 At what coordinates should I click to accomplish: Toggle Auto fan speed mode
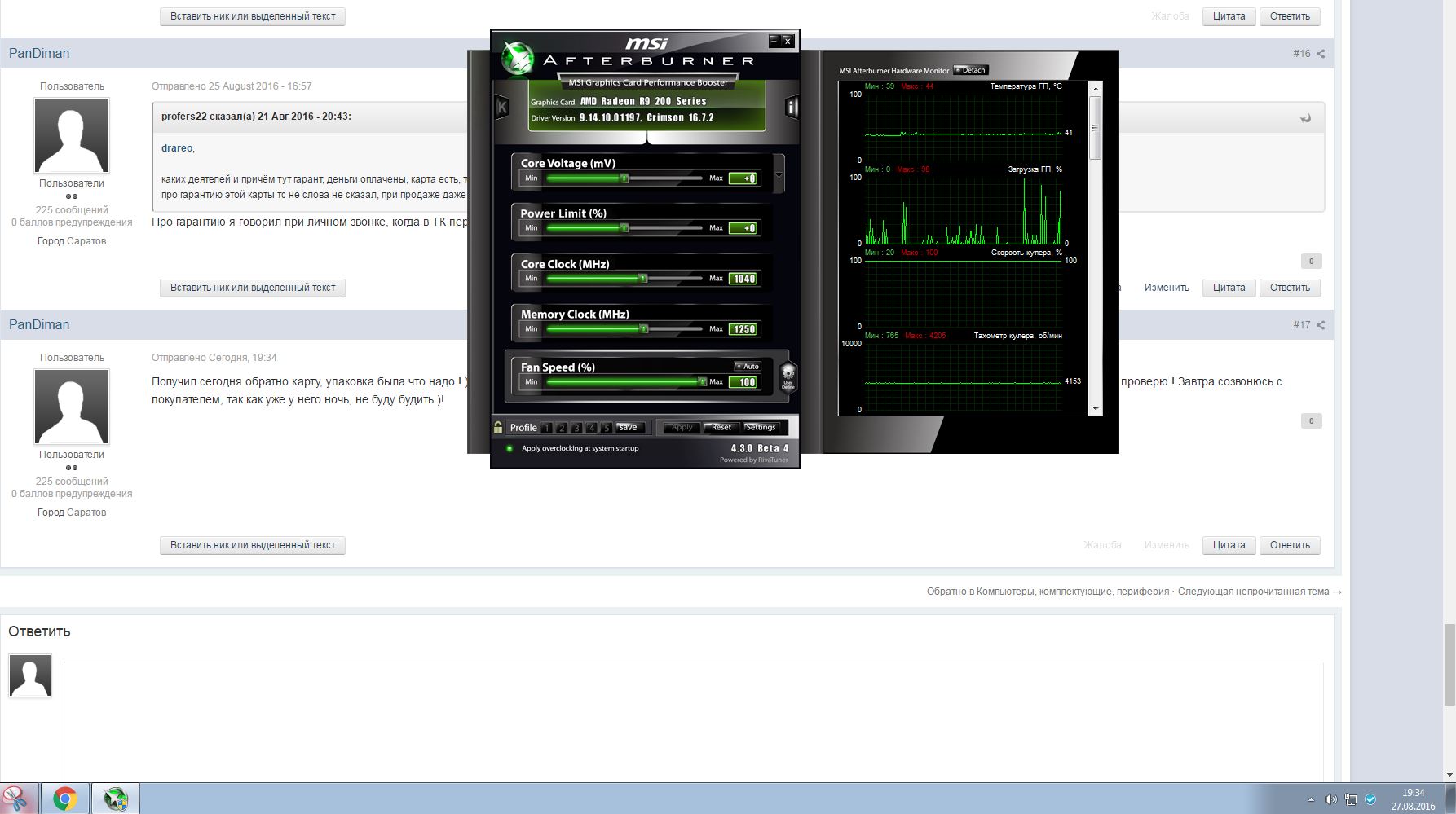[x=747, y=366]
